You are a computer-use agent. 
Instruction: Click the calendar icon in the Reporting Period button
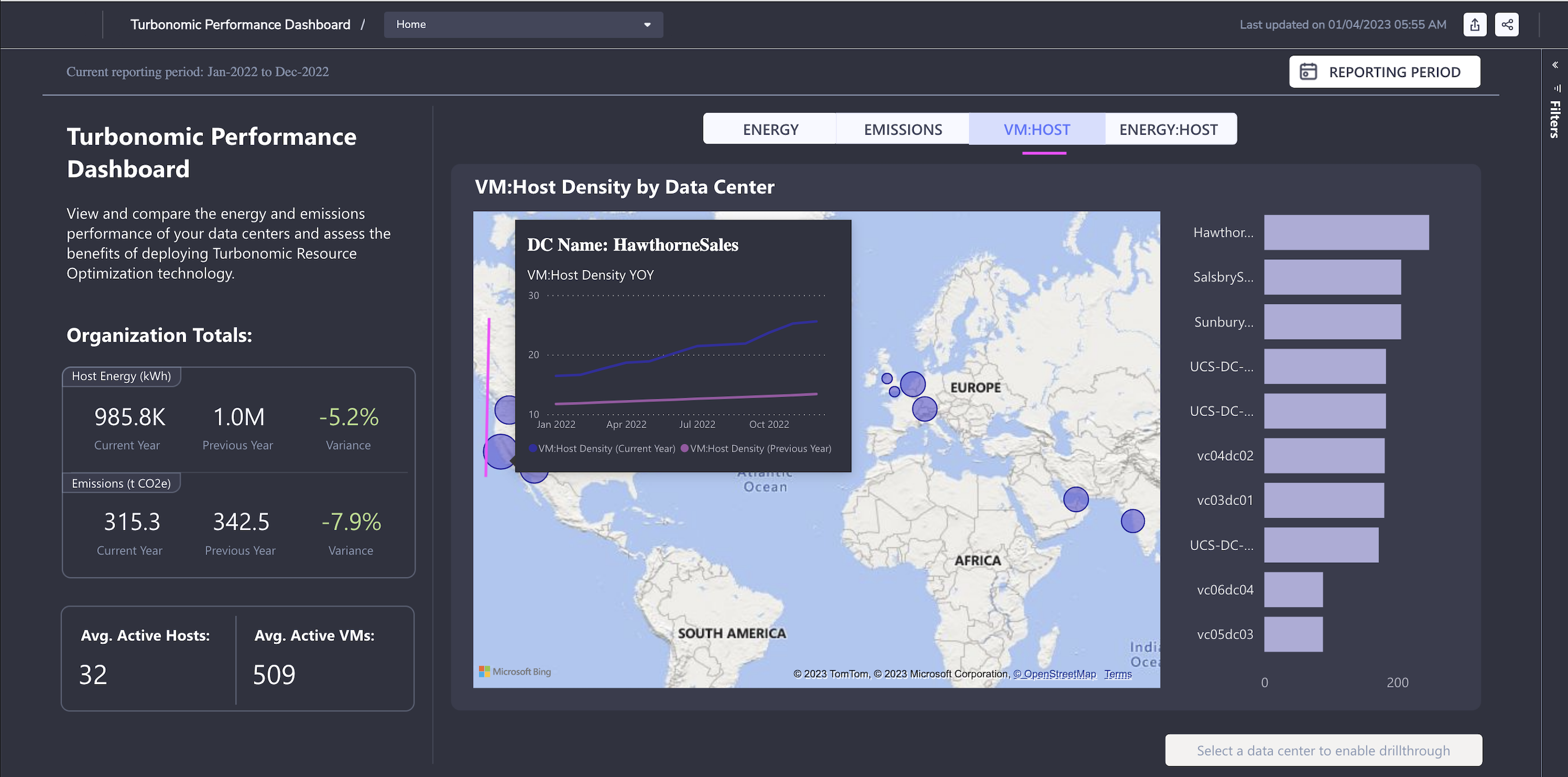1308,72
